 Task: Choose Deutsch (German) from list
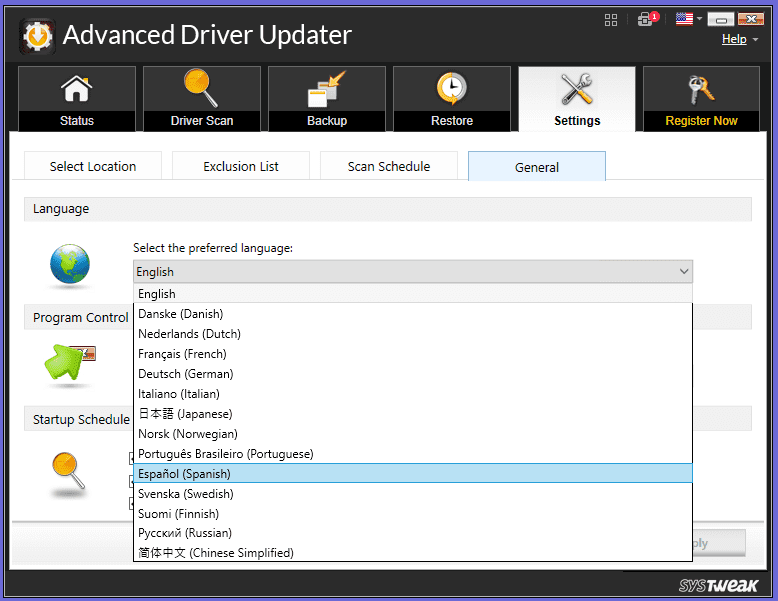(413, 374)
